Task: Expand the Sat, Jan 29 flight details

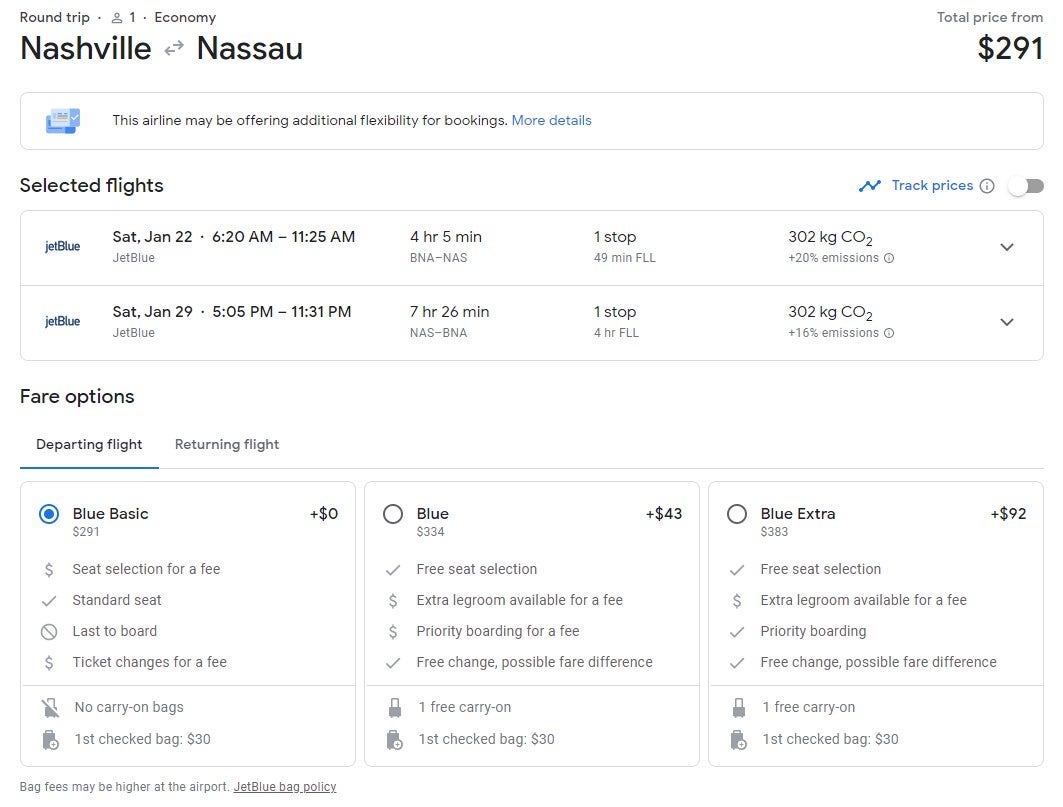Action: 1007,322
